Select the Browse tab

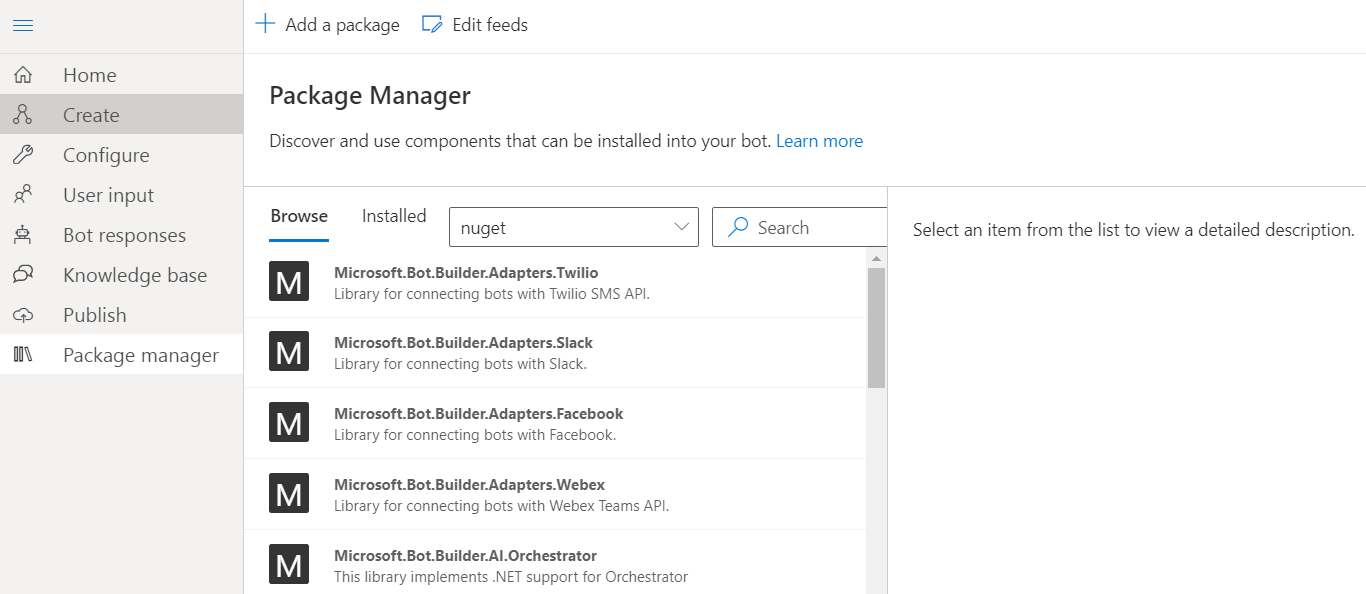point(299,216)
